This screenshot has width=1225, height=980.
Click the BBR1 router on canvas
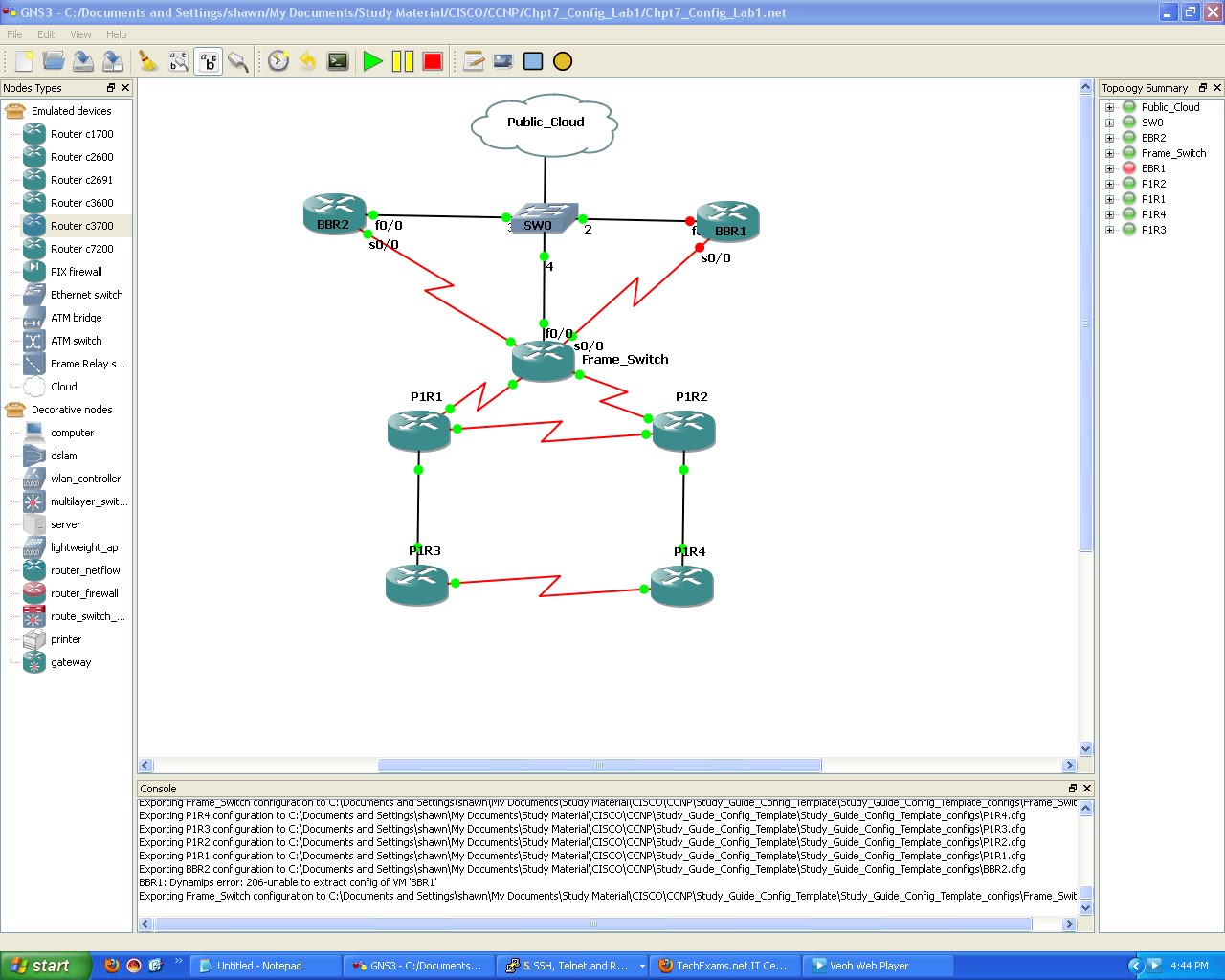(x=728, y=221)
